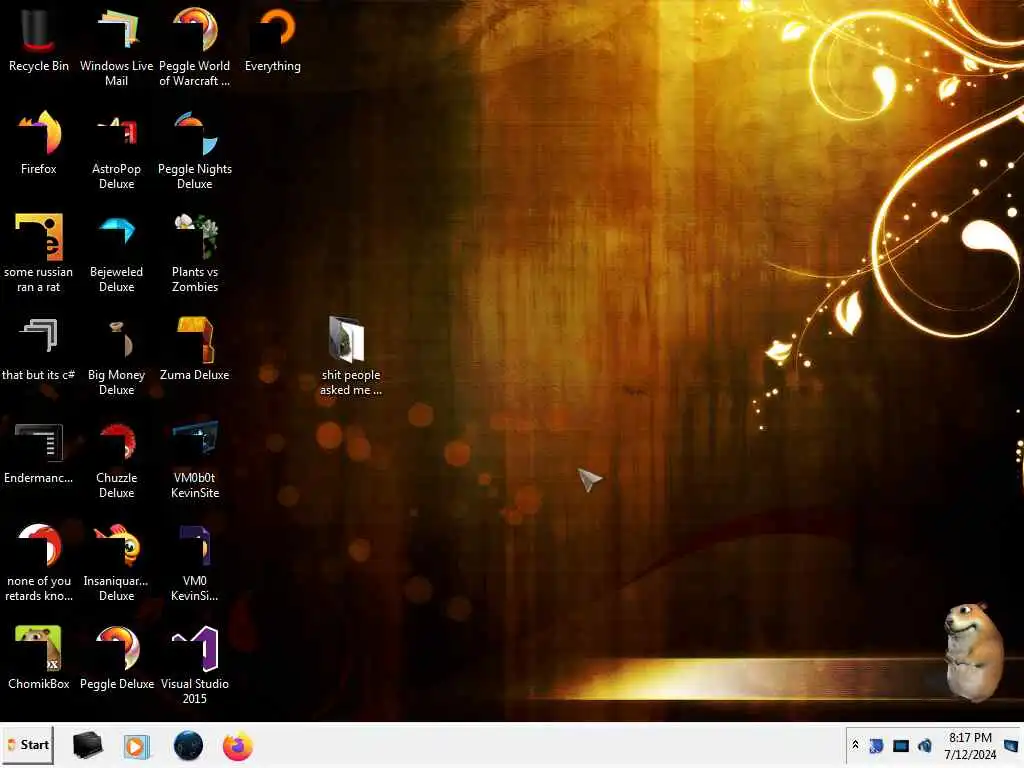Open the Peggle Nights Deluxe shortcut
This screenshot has height=768, width=1024.
(x=195, y=151)
